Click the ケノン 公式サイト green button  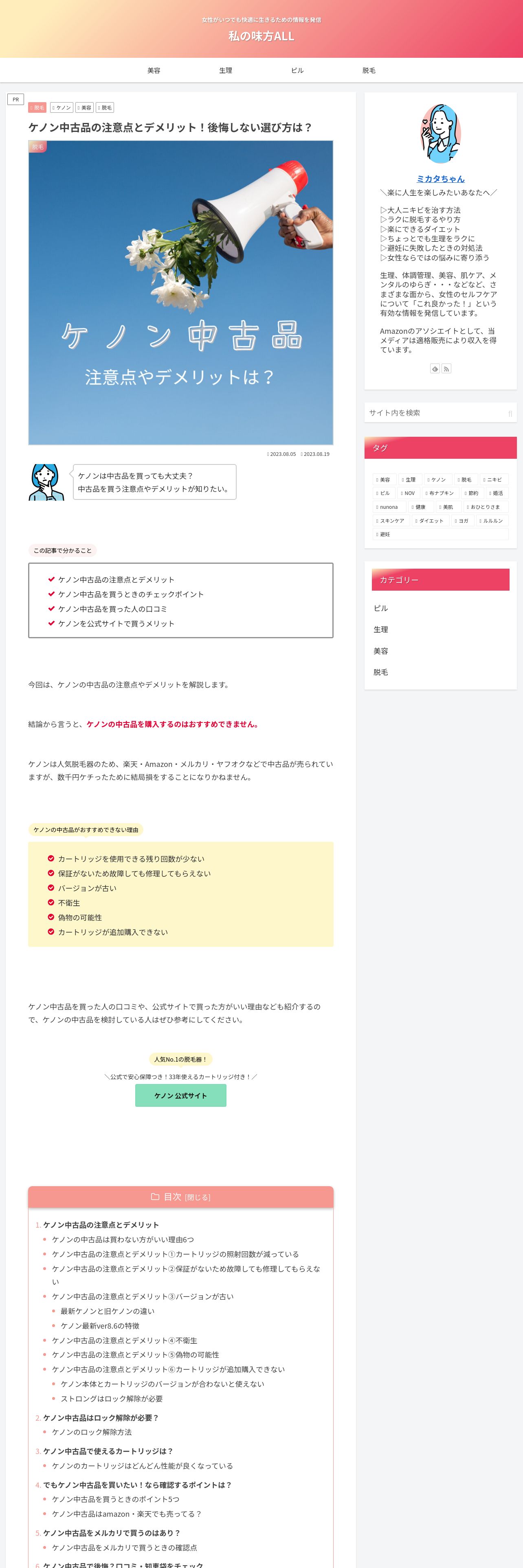tap(181, 1095)
